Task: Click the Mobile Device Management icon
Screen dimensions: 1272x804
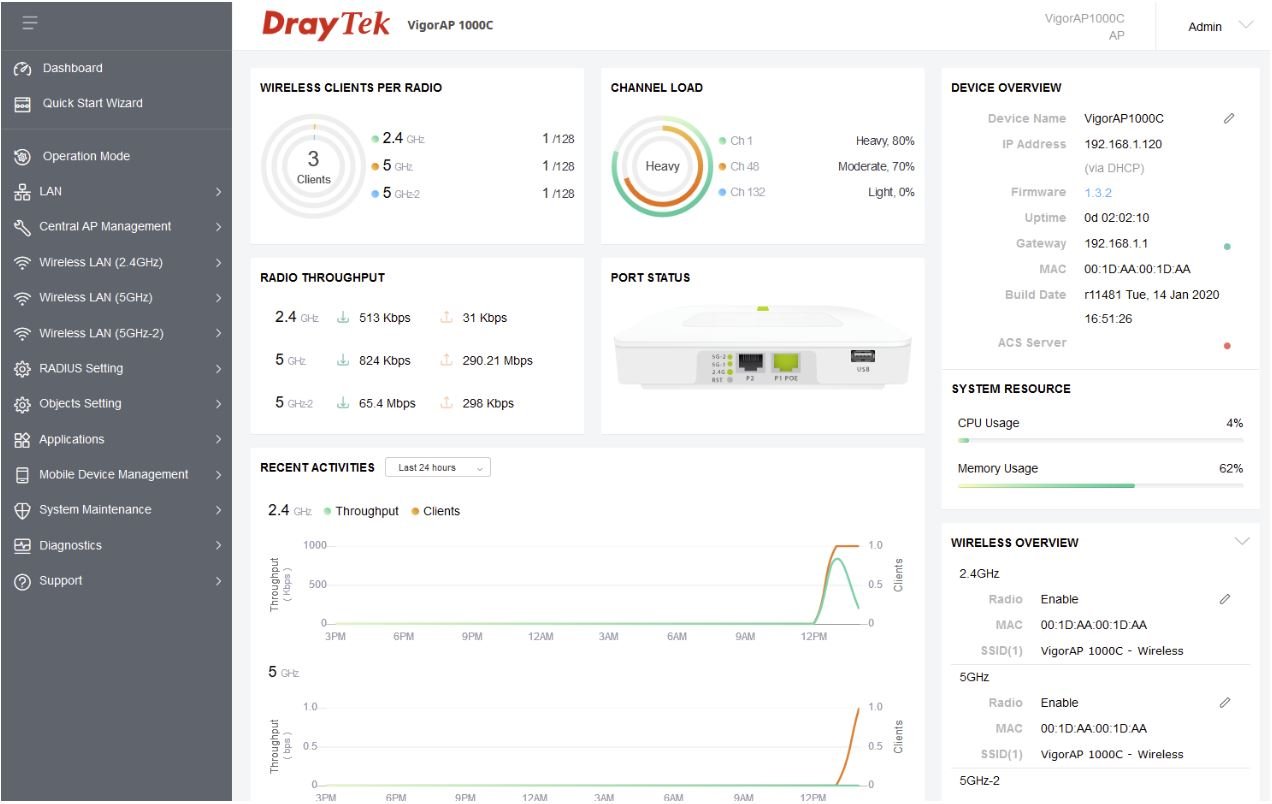Action: [x=23, y=474]
